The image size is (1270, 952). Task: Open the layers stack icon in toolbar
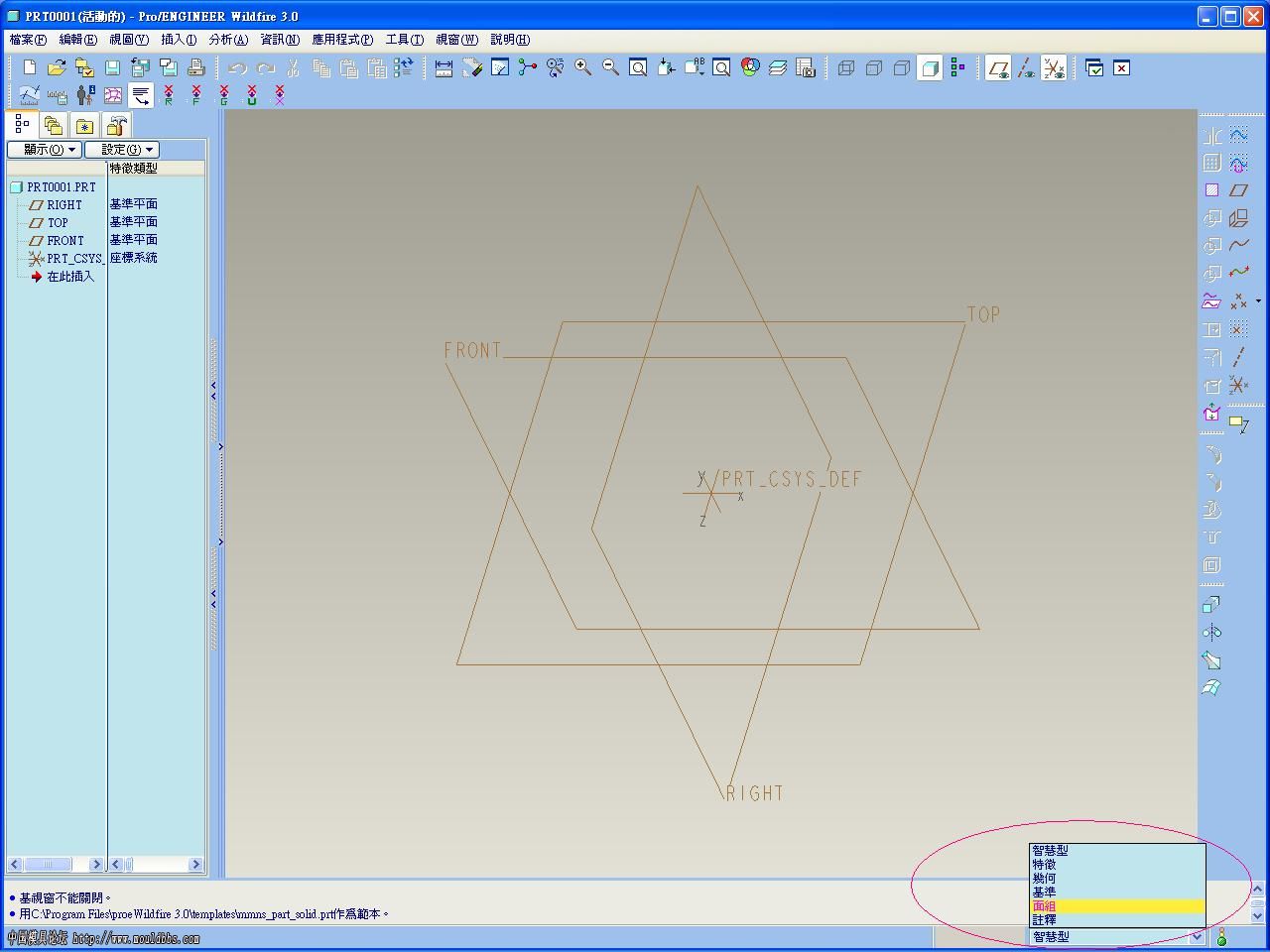pyautogui.click(x=778, y=67)
